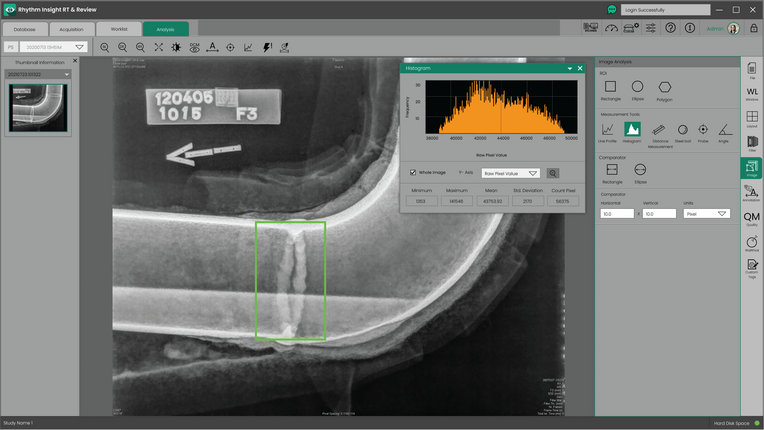Open the File sidebar panel
Screen dimensions: 764x430
(752, 71)
